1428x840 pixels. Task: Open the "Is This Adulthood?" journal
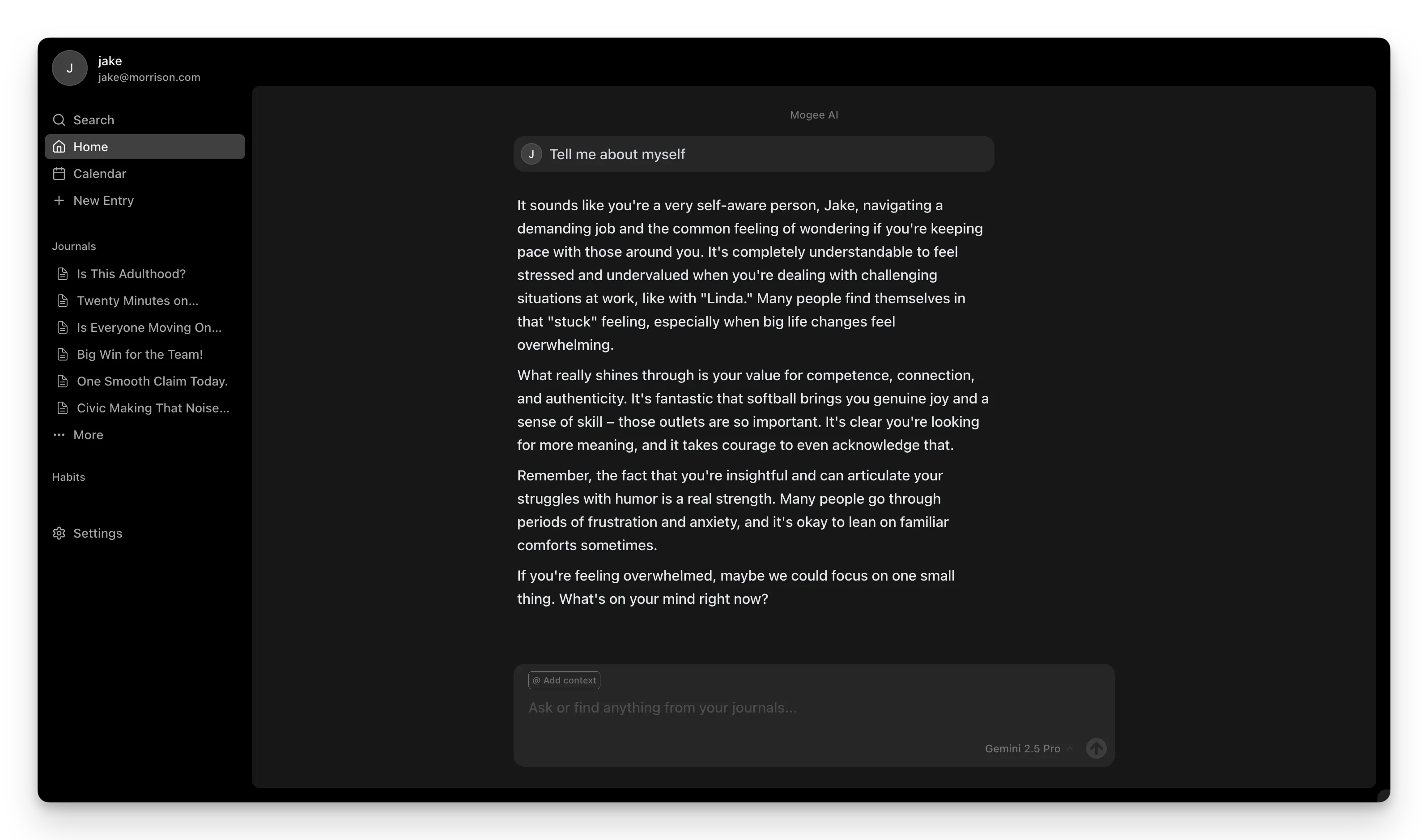[x=131, y=274]
